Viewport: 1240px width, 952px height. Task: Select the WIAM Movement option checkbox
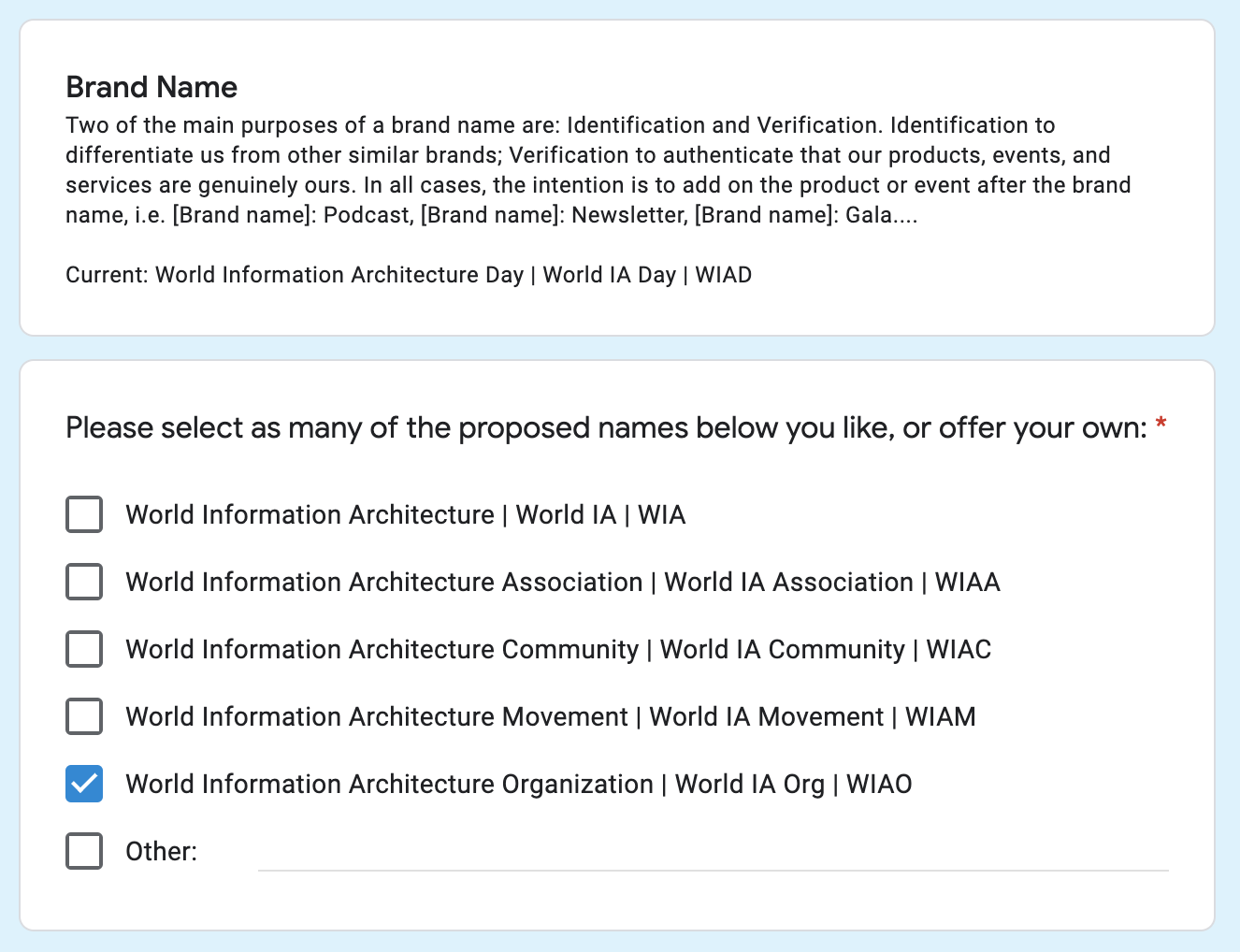click(84, 716)
